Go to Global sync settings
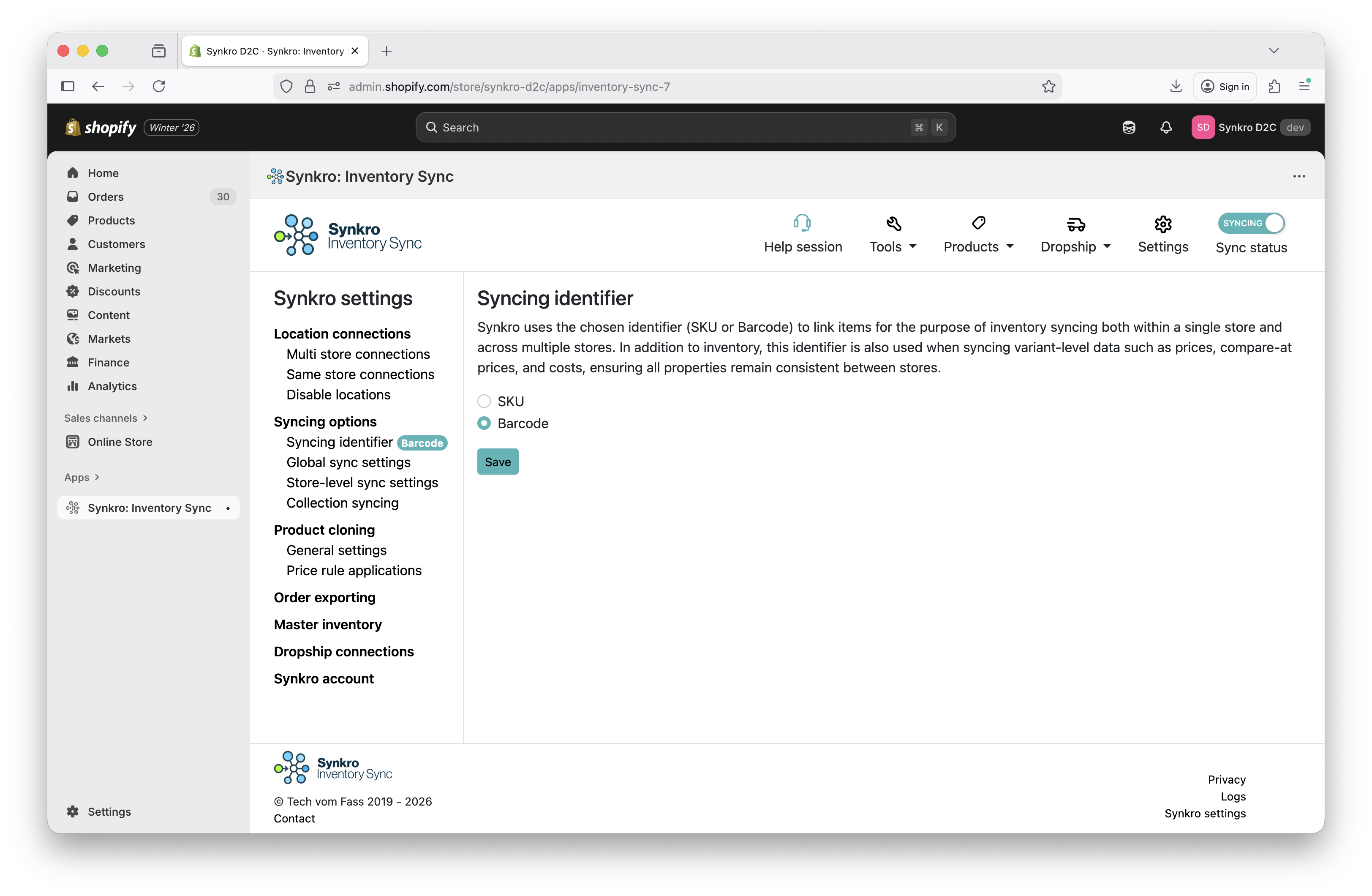Screen dimensions: 1372x896 [x=348, y=462]
